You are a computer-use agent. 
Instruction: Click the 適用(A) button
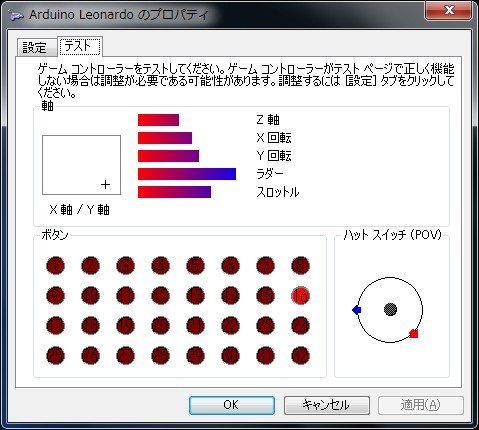pos(421,405)
